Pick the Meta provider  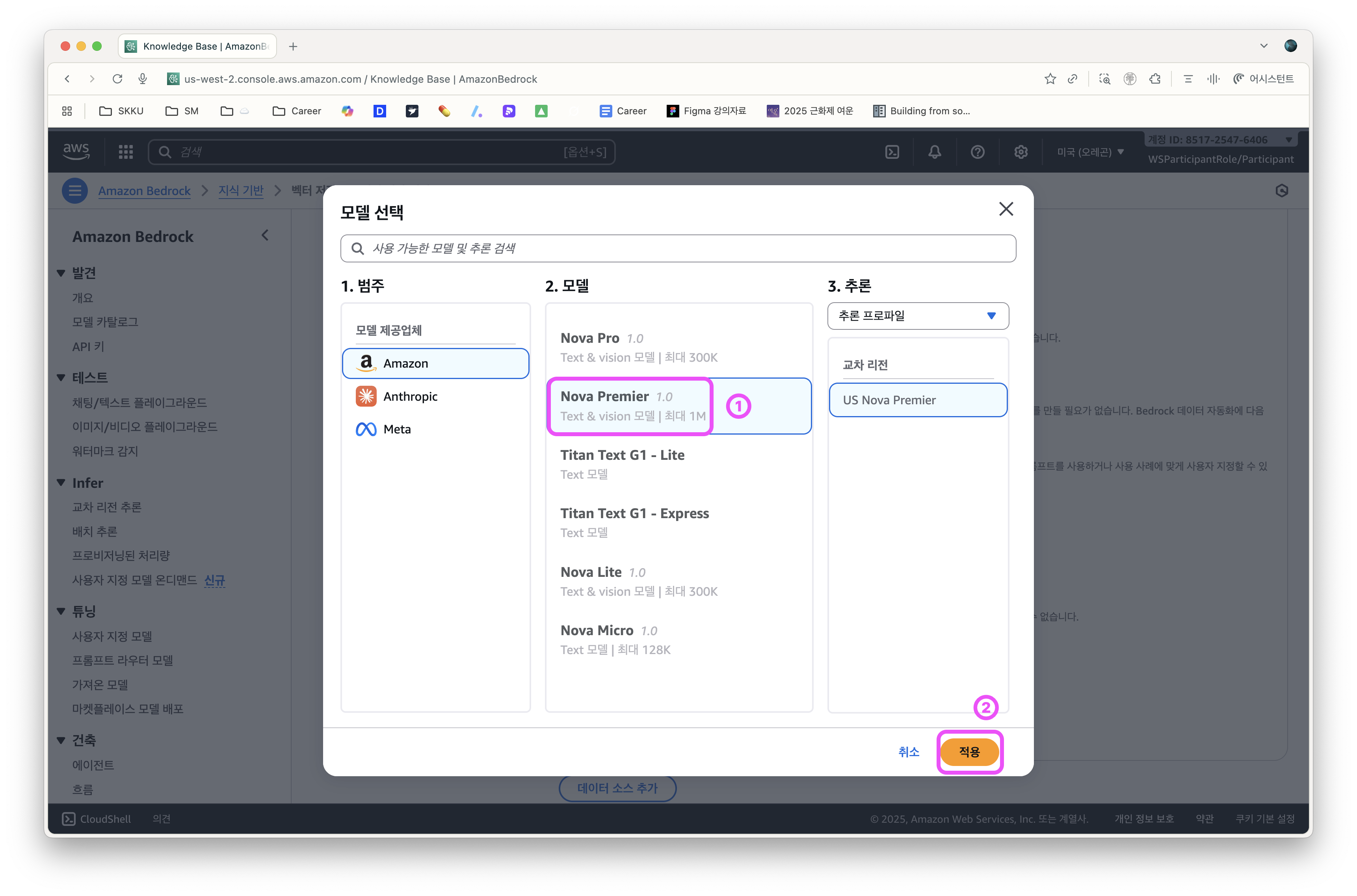pos(435,429)
